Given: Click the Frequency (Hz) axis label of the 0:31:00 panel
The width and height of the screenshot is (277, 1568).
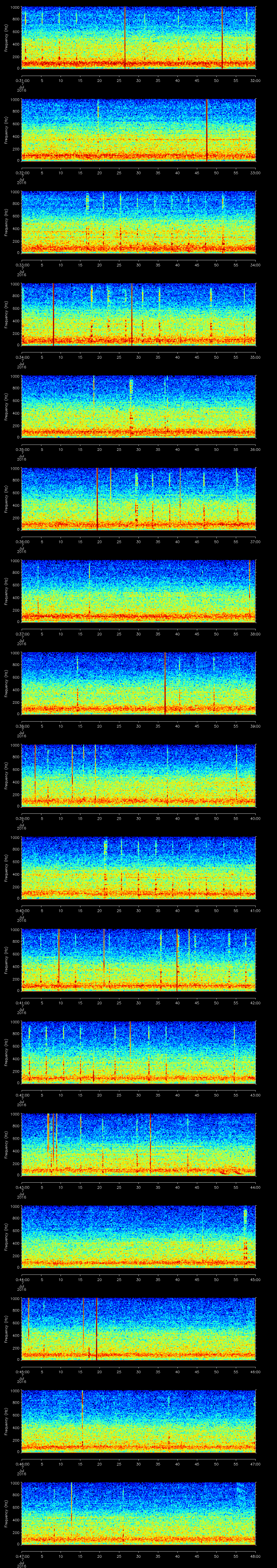Looking at the screenshot, I should [x=6, y=38].
